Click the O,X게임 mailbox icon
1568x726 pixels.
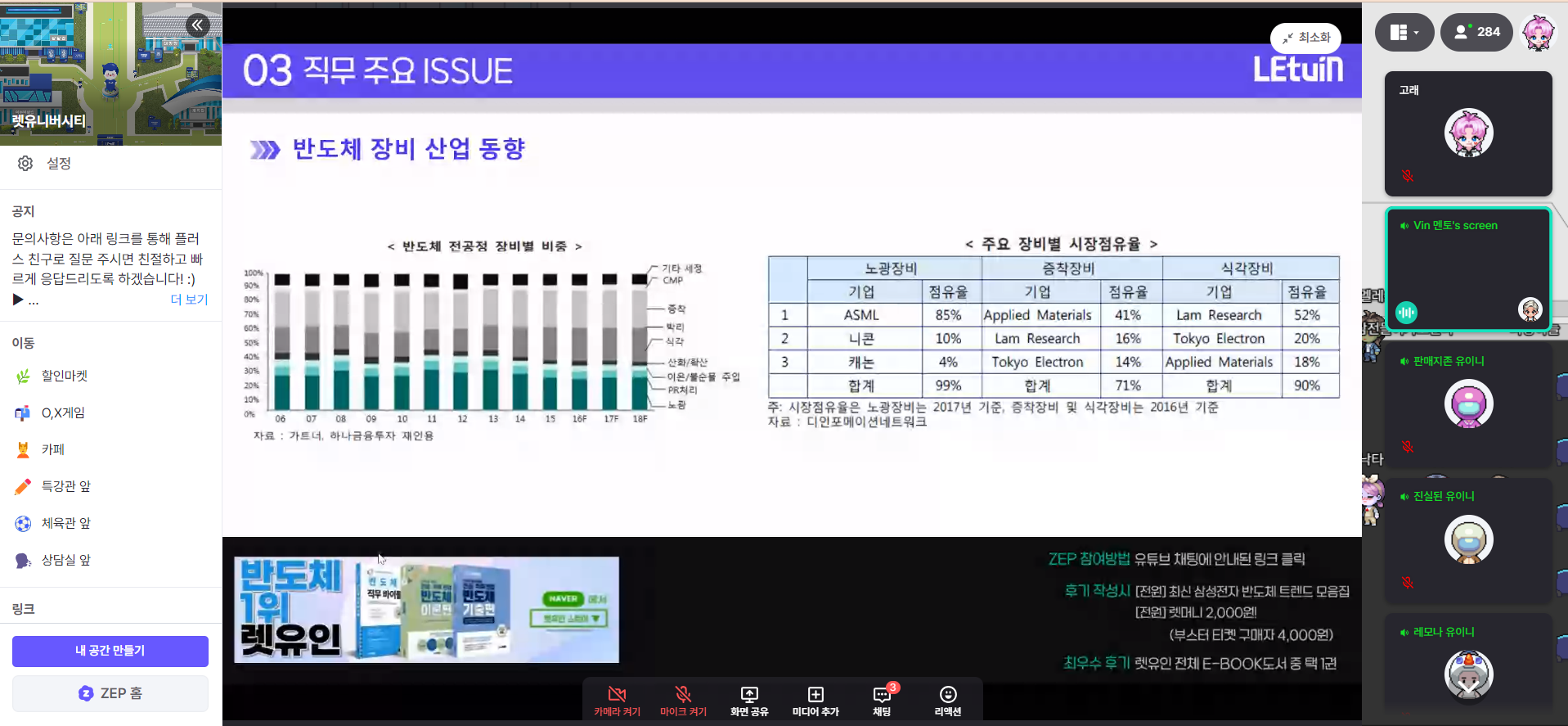coord(23,413)
